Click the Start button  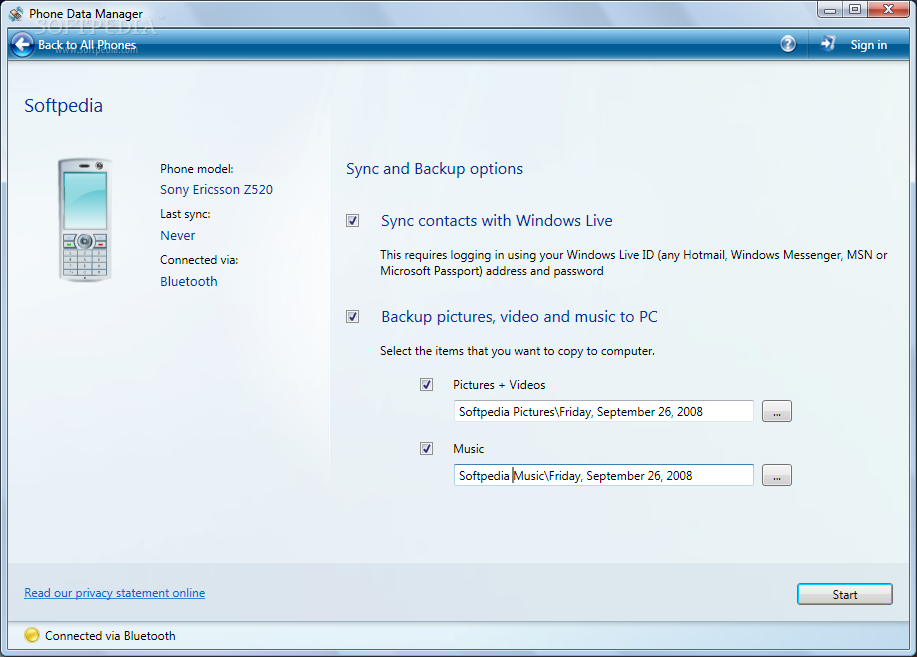tap(844, 594)
